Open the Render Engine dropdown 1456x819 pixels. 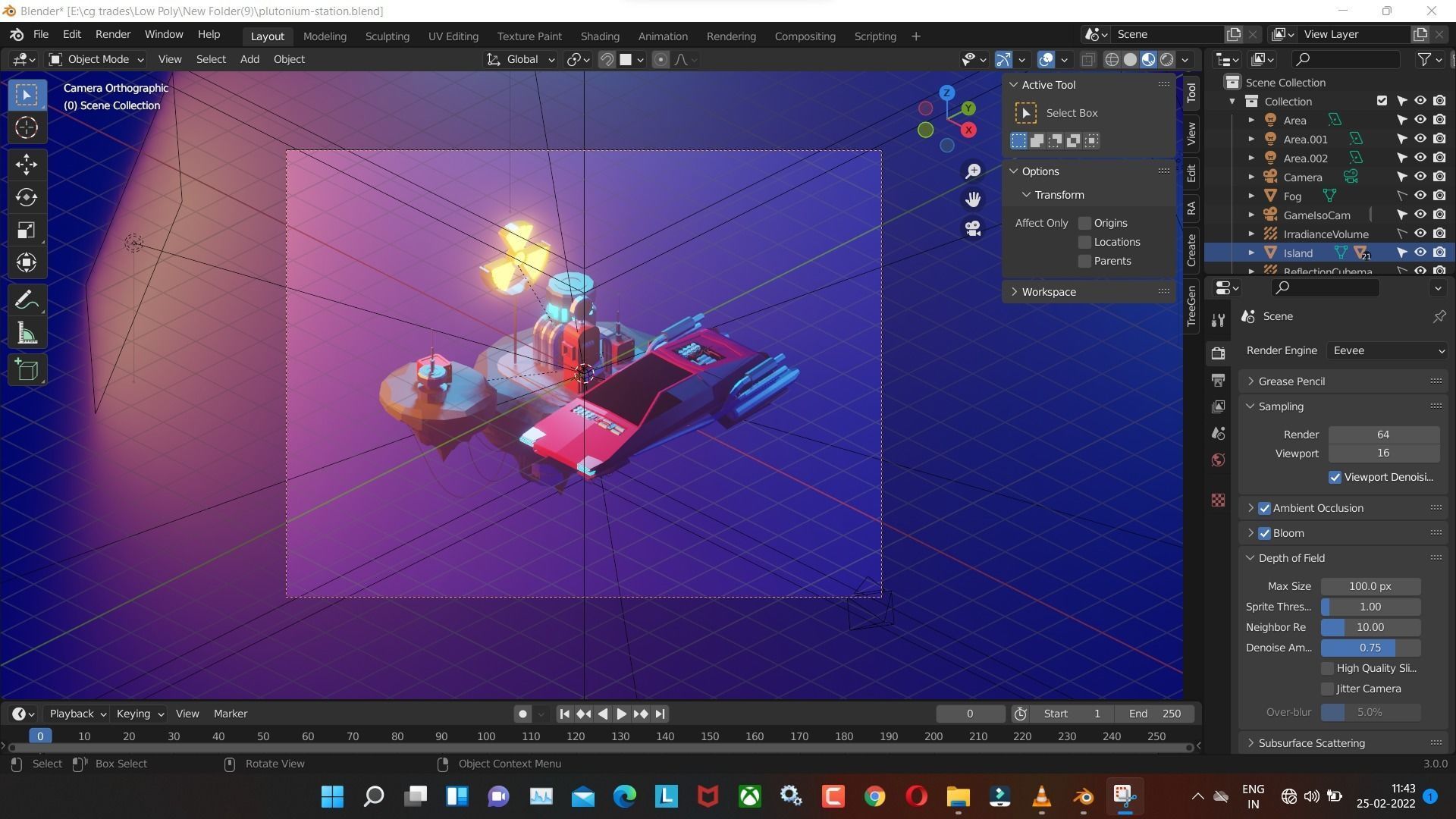click(x=1387, y=350)
